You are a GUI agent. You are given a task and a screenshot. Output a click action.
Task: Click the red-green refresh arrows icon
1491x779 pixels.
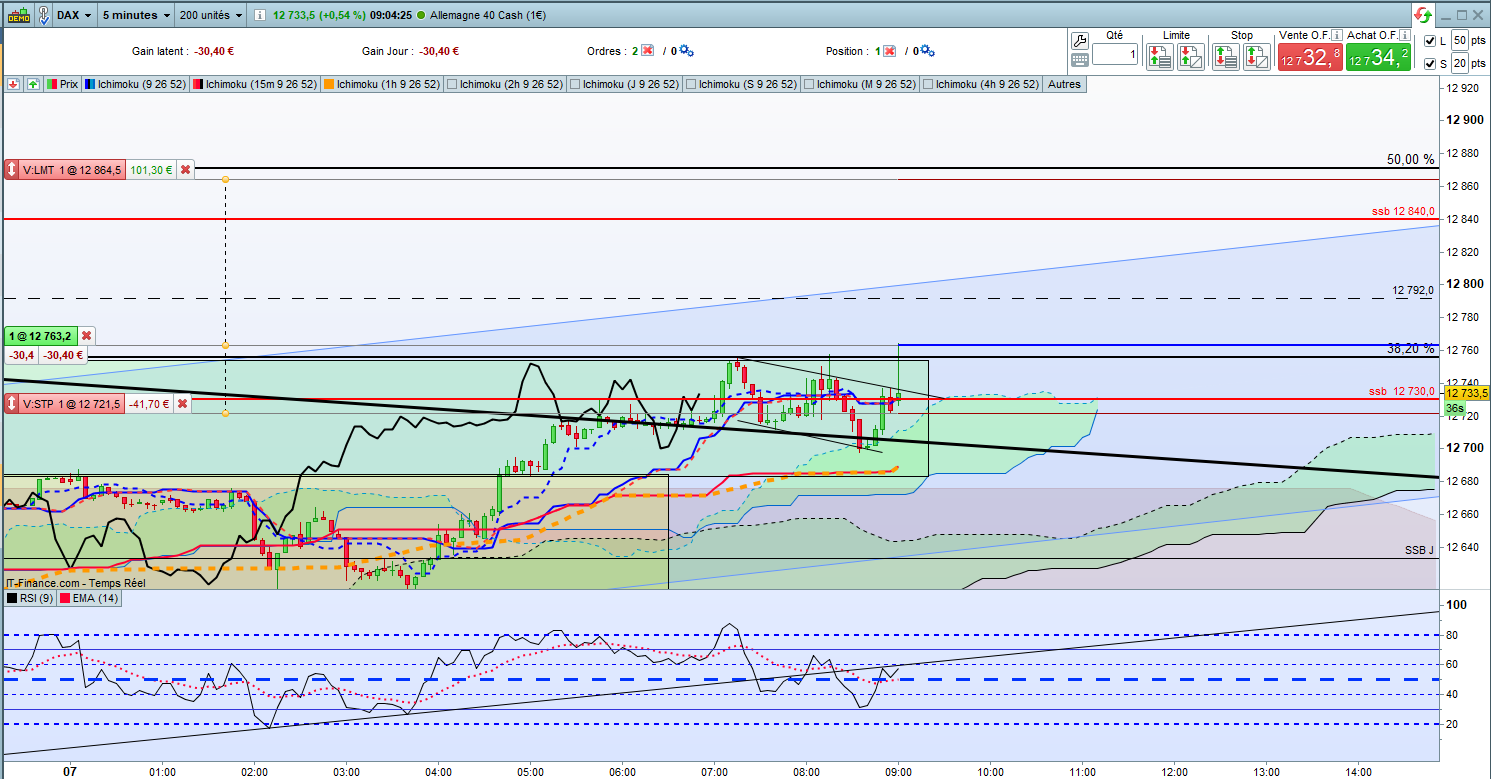[x=1422, y=15]
